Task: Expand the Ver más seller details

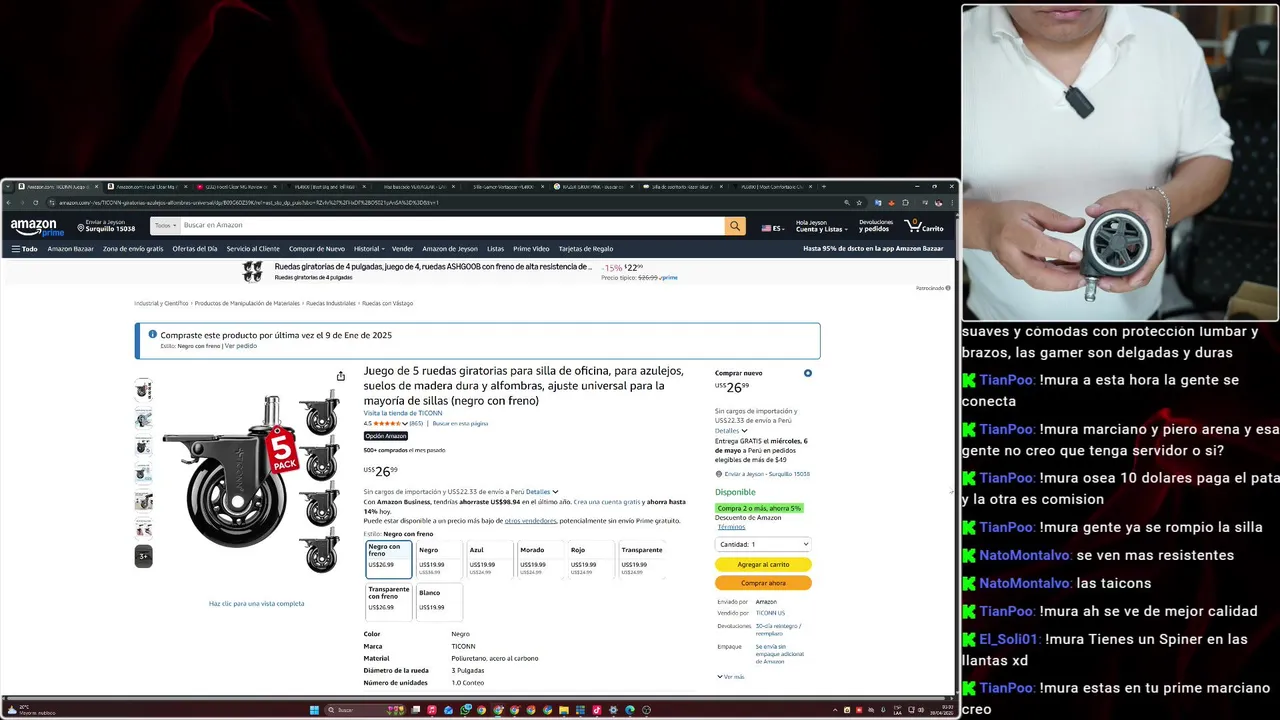Action: click(731, 677)
